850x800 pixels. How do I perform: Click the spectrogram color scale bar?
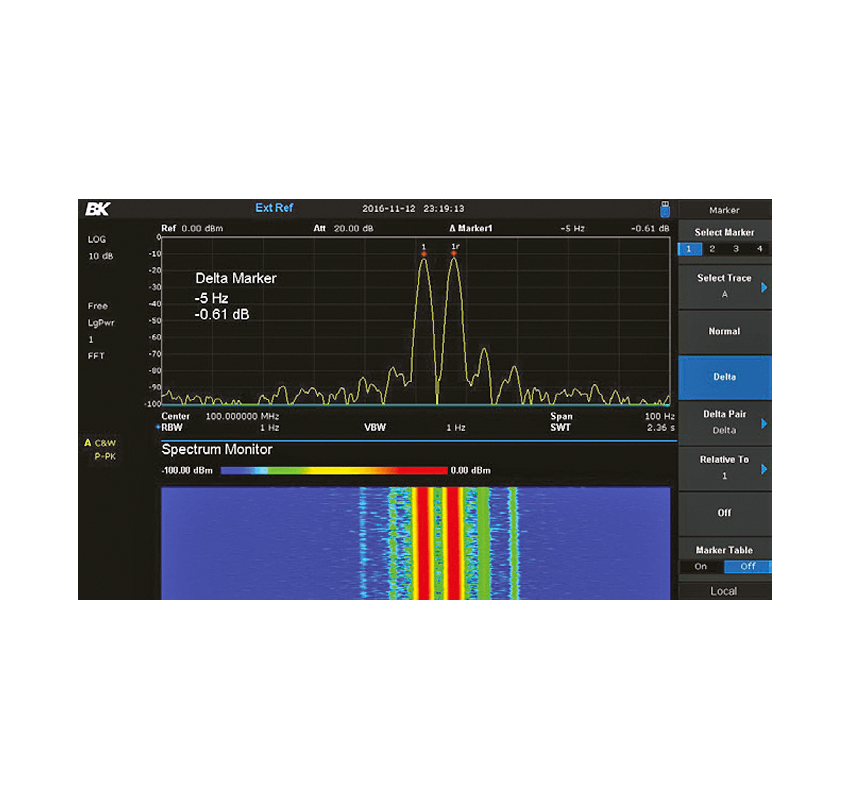pyautogui.click(x=334, y=470)
